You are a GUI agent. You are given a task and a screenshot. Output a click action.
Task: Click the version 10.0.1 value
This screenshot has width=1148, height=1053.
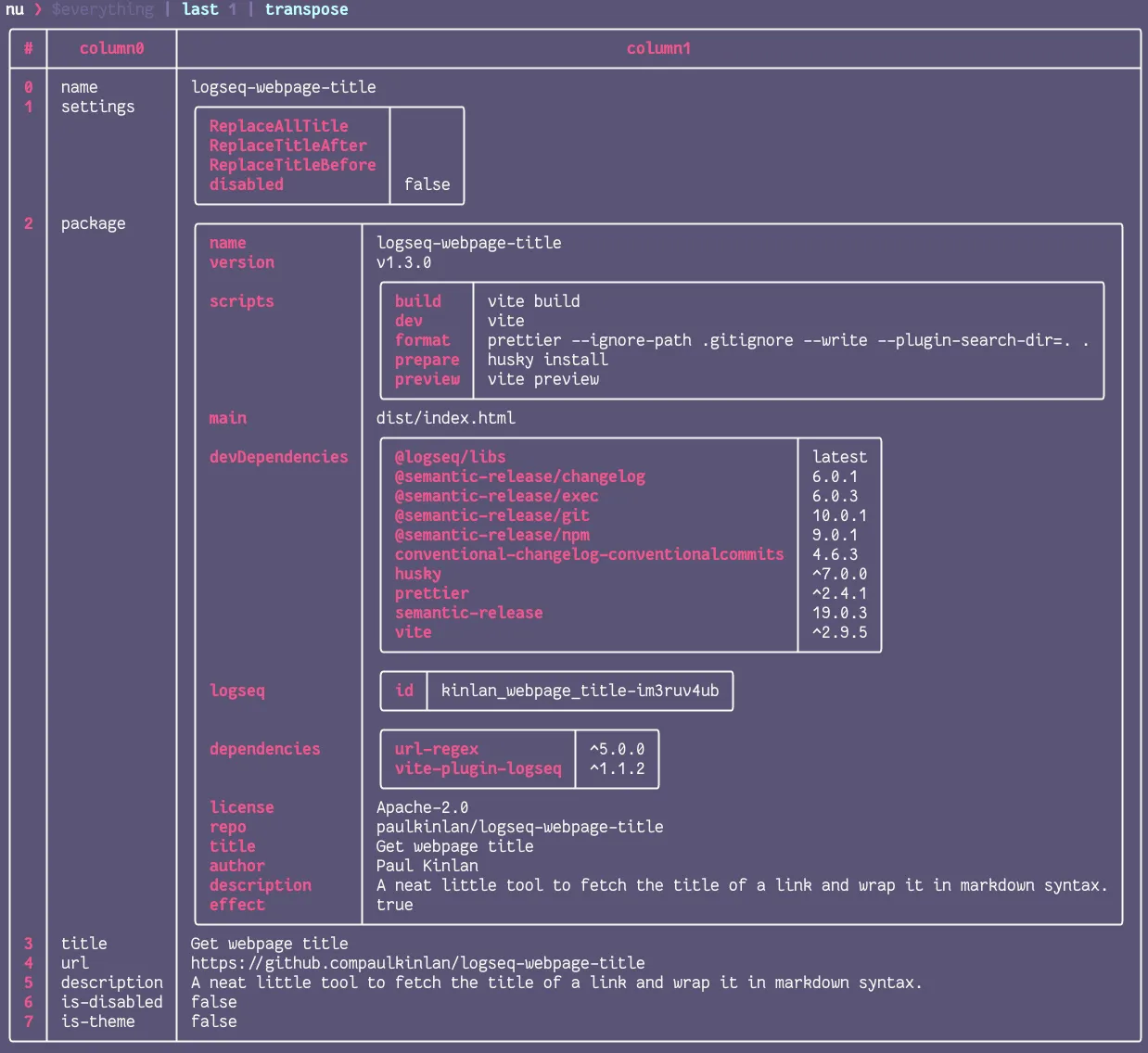(x=839, y=515)
